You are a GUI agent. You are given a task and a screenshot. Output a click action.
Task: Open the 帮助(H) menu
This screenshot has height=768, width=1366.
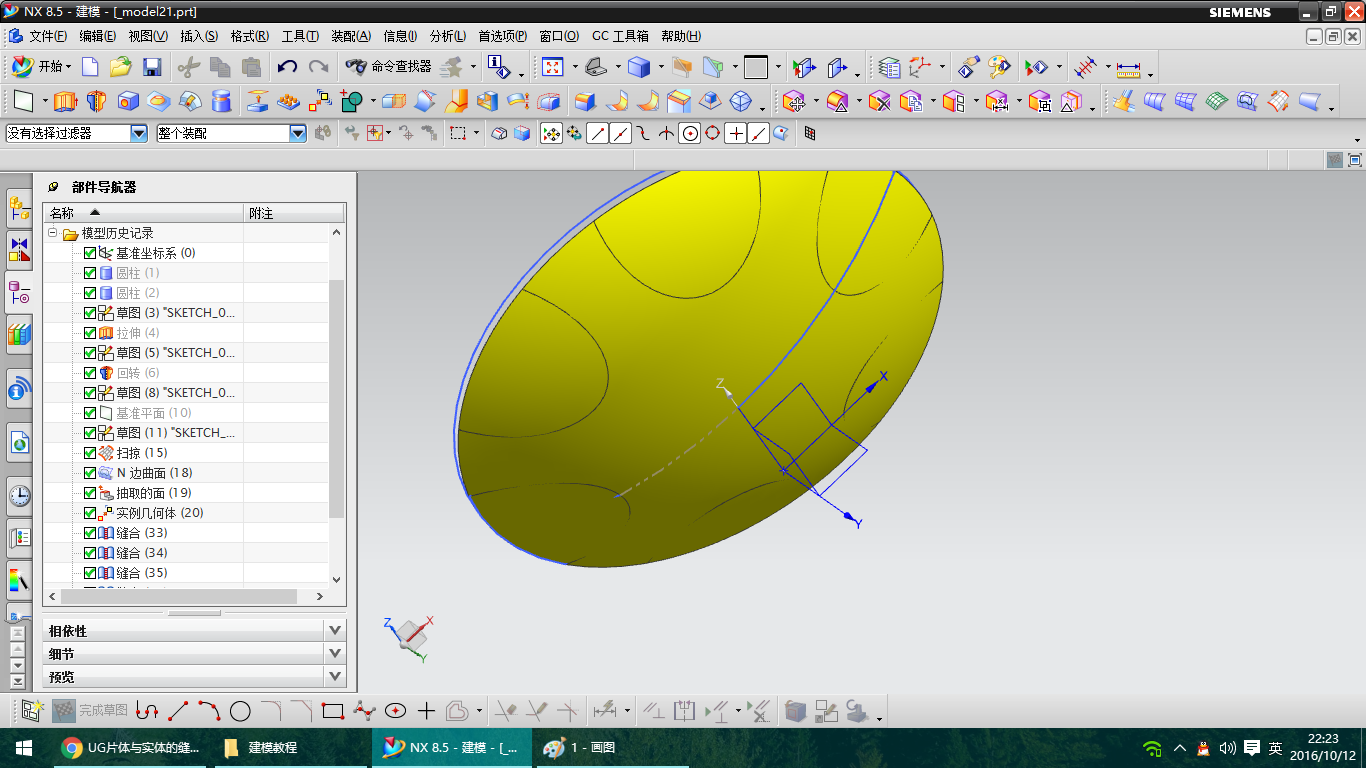(x=681, y=36)
